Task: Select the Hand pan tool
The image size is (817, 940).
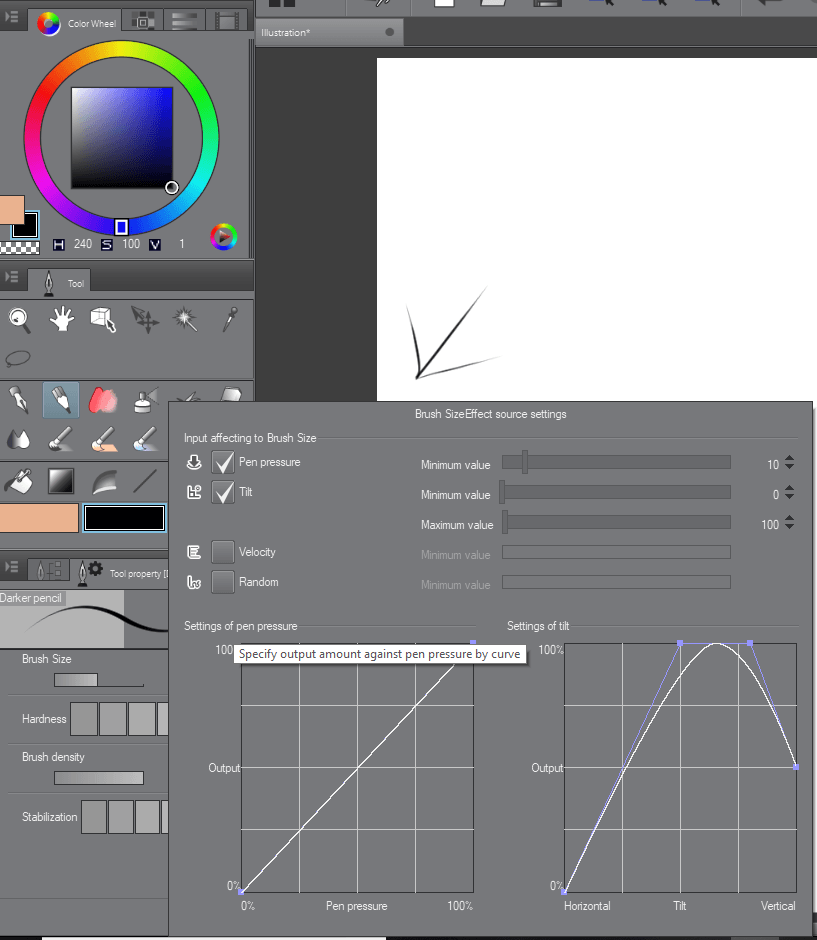Action: (x=60, y=320)
